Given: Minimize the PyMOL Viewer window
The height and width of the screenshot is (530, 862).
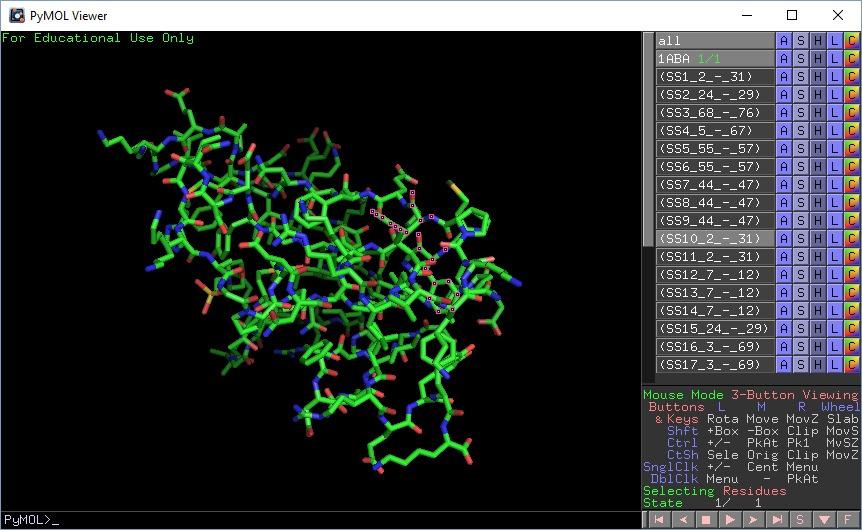Looking at the screenshot, I should pos(747,15).
